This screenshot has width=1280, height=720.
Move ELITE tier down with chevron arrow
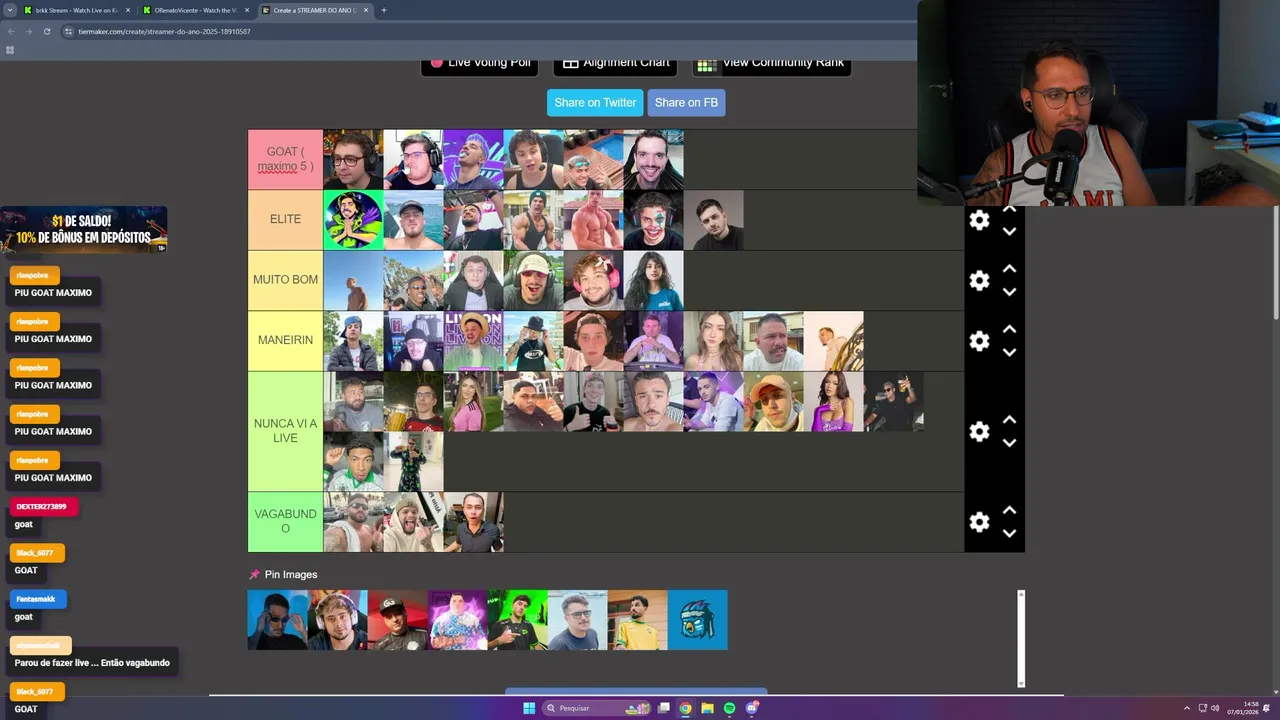point(1009,232)
